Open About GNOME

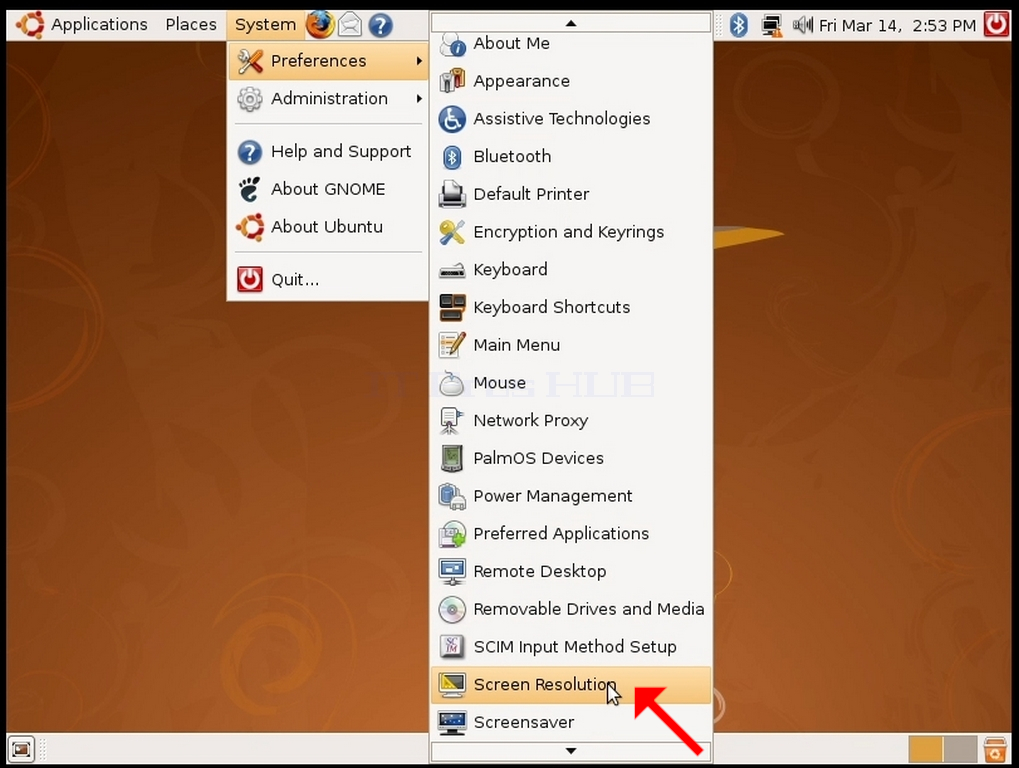click(x=328, y=189)
